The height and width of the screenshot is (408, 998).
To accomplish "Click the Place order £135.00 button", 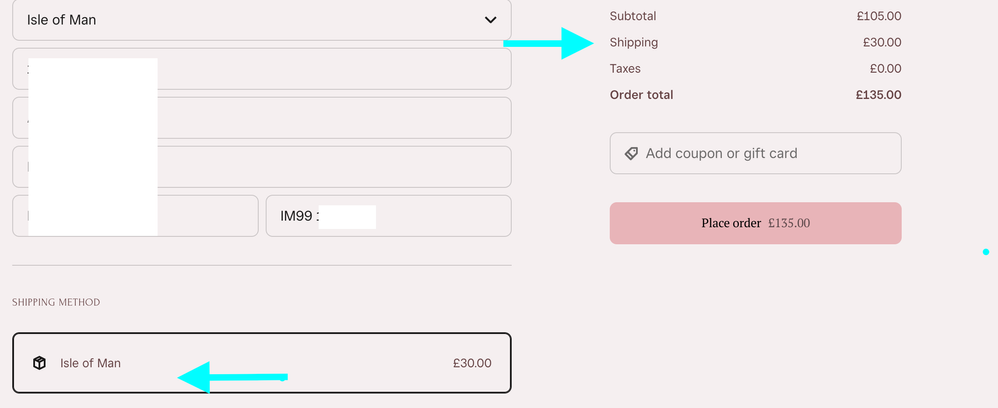I will coord(756,223).
